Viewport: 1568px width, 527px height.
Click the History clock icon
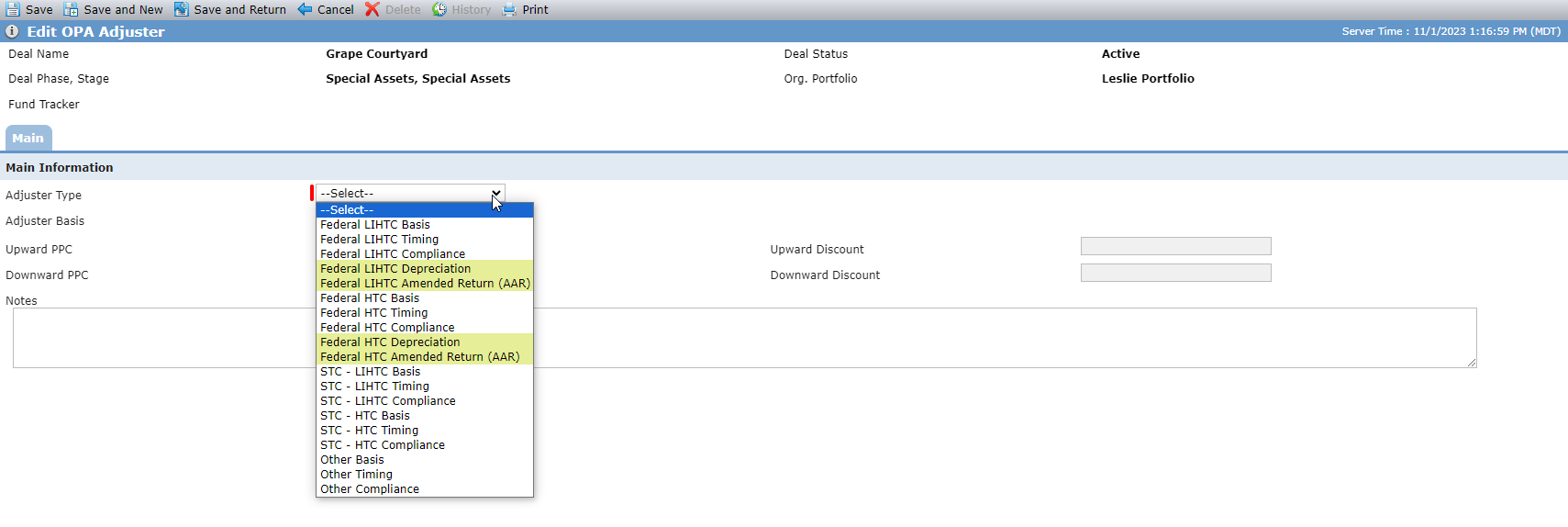click(x=439, y=9)
